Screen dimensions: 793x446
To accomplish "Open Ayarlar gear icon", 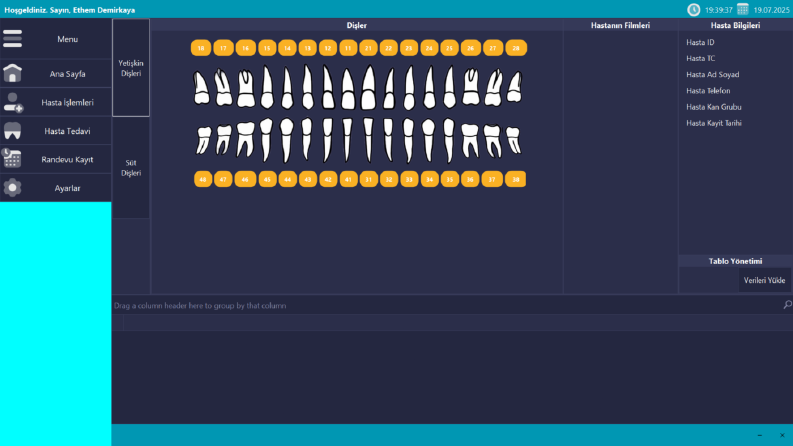I will tap(12, 188).
